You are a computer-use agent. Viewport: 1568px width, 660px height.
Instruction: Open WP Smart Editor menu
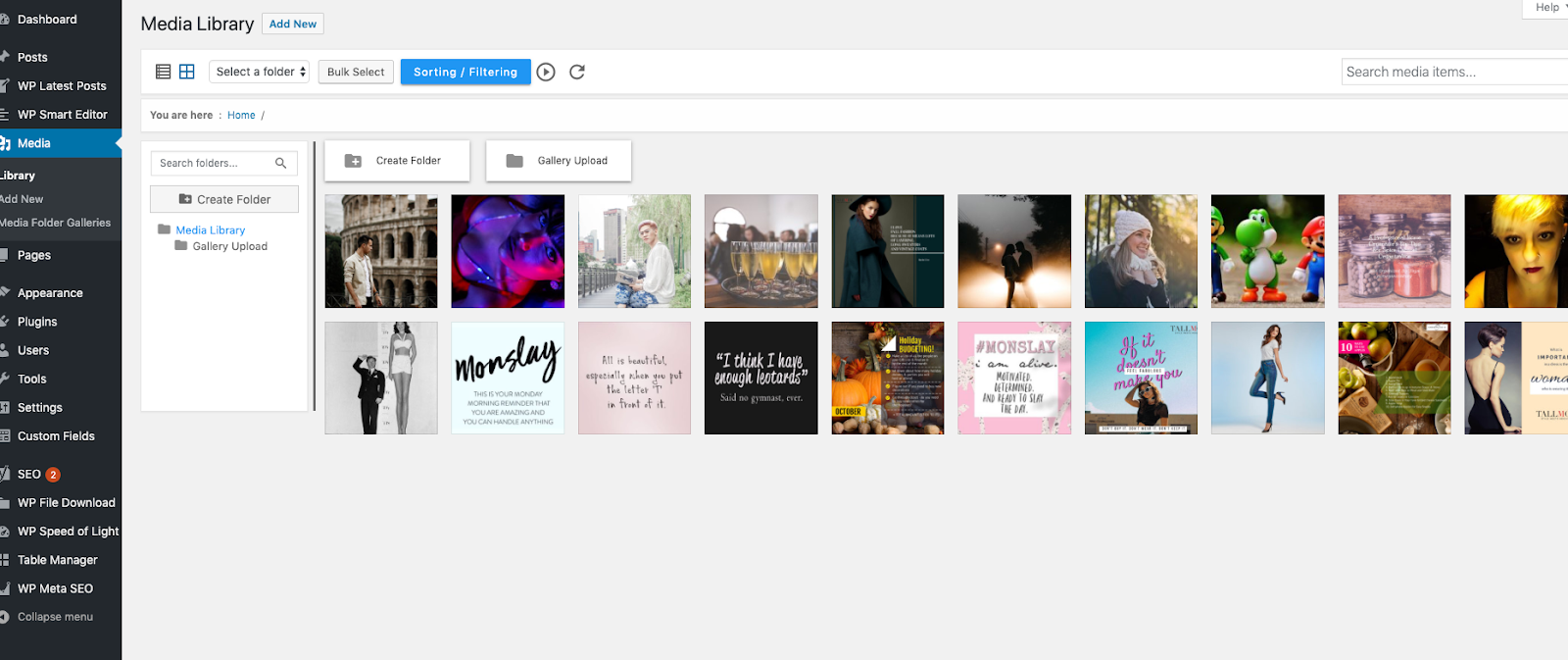61,115
